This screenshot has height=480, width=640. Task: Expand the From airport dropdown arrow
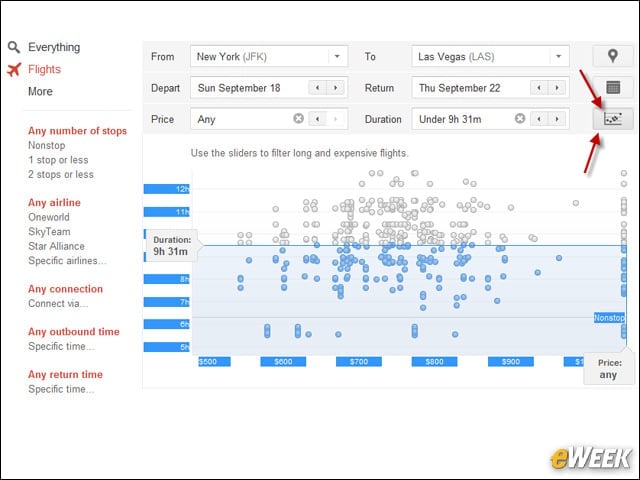coord(337,56)
